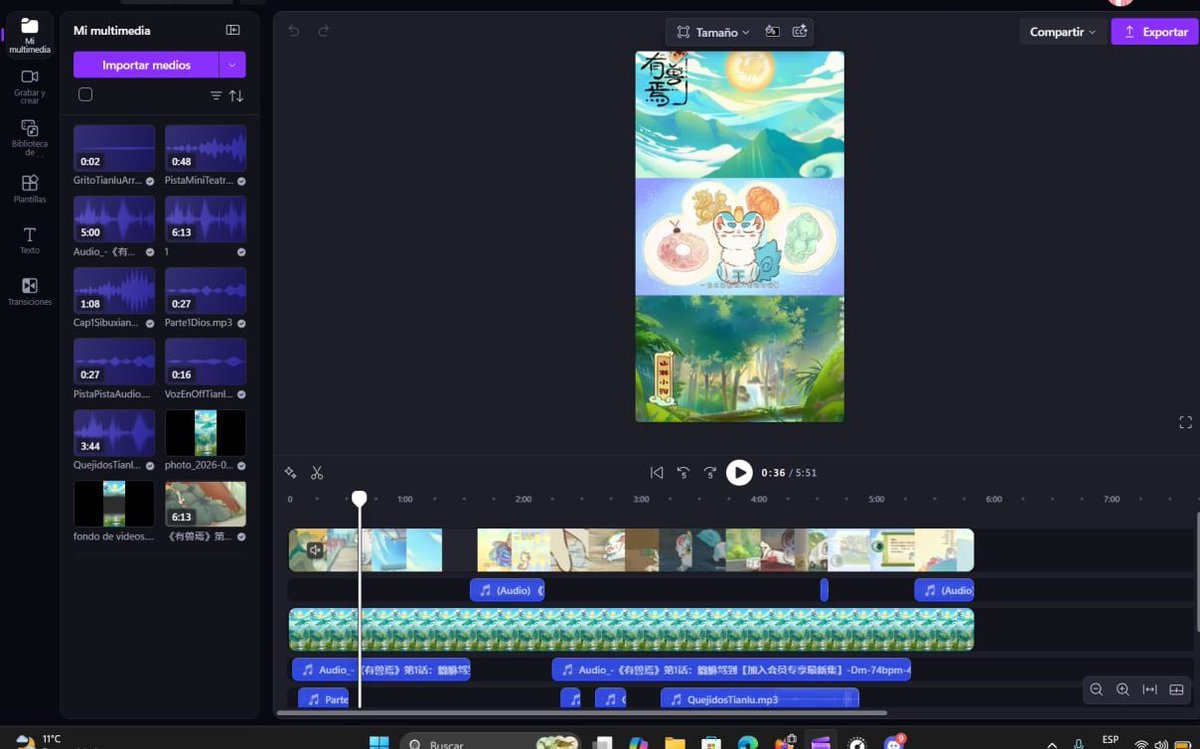Screen dimensions: 1200x749
Task: Open Discord from the taskbar
Action: point(893,743)
